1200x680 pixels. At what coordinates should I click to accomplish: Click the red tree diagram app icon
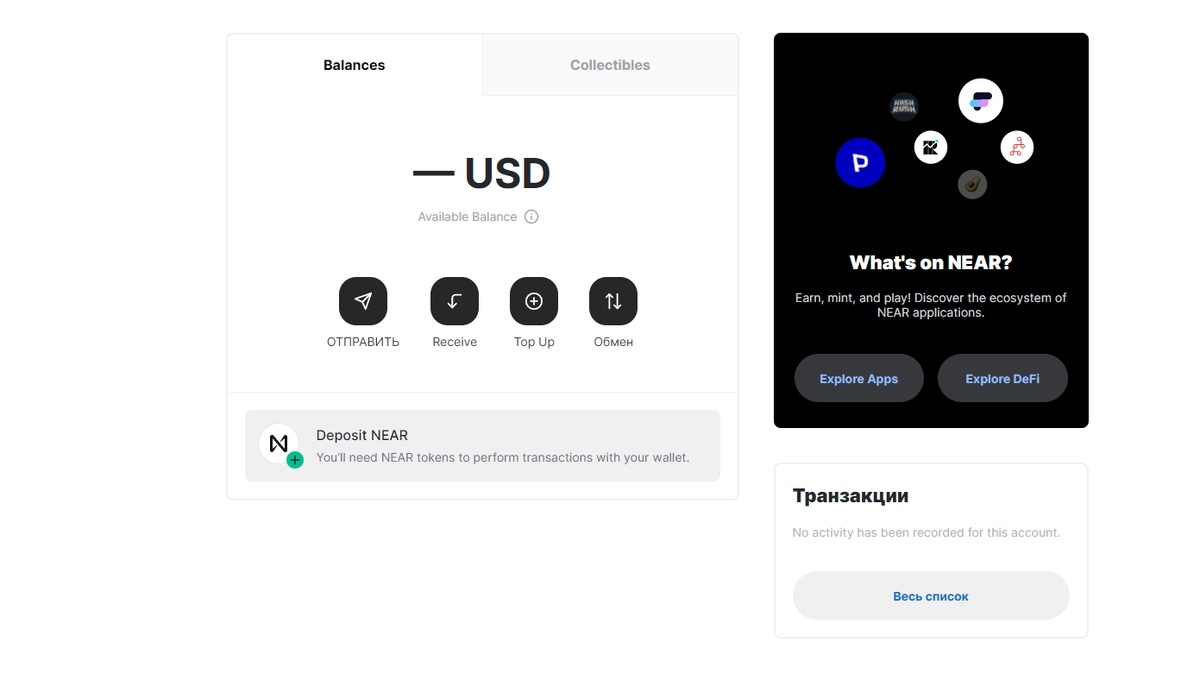(1017, 148)
